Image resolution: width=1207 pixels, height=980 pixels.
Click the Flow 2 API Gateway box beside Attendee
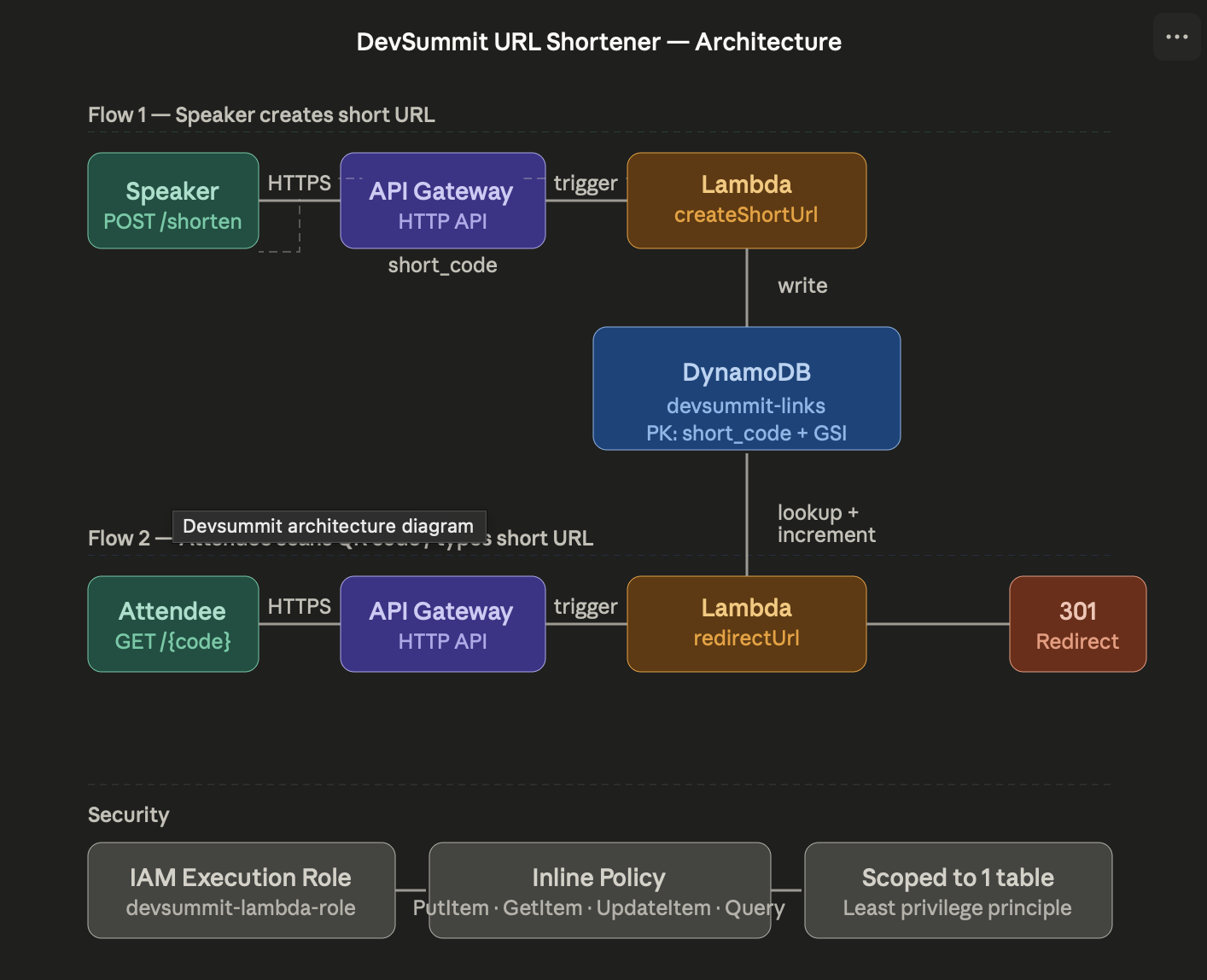443,624
